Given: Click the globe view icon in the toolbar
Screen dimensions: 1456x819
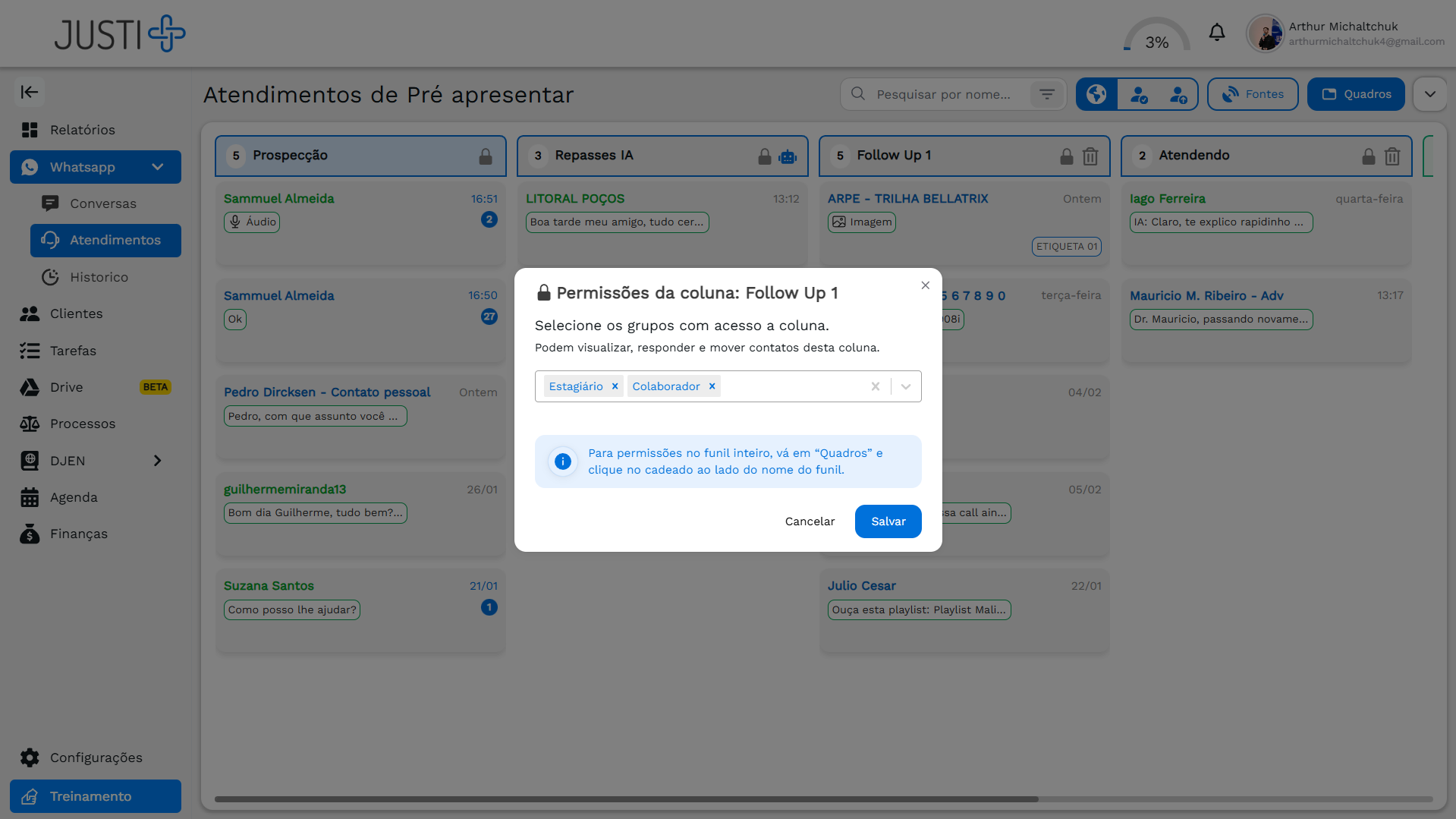Looking at the screenshot, I should [1096, 93].
